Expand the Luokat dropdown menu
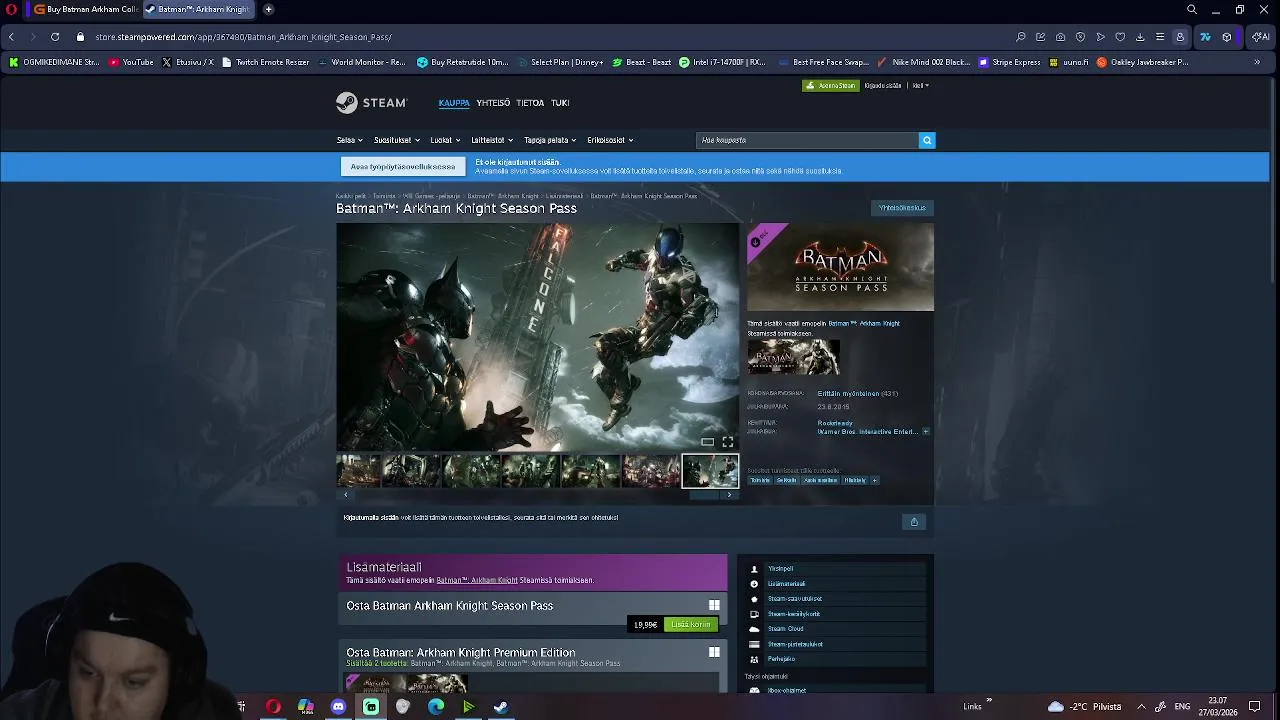This screenshot has width=1280, height=720. point(445,140)
